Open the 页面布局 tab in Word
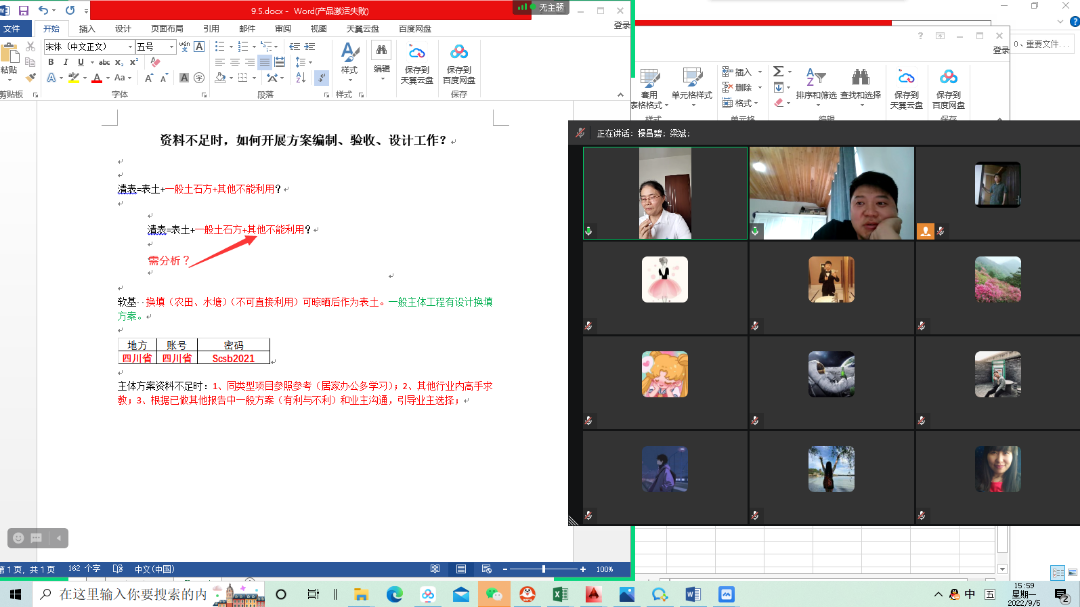This screenshot has width=1080, height=607. point(166,29)
